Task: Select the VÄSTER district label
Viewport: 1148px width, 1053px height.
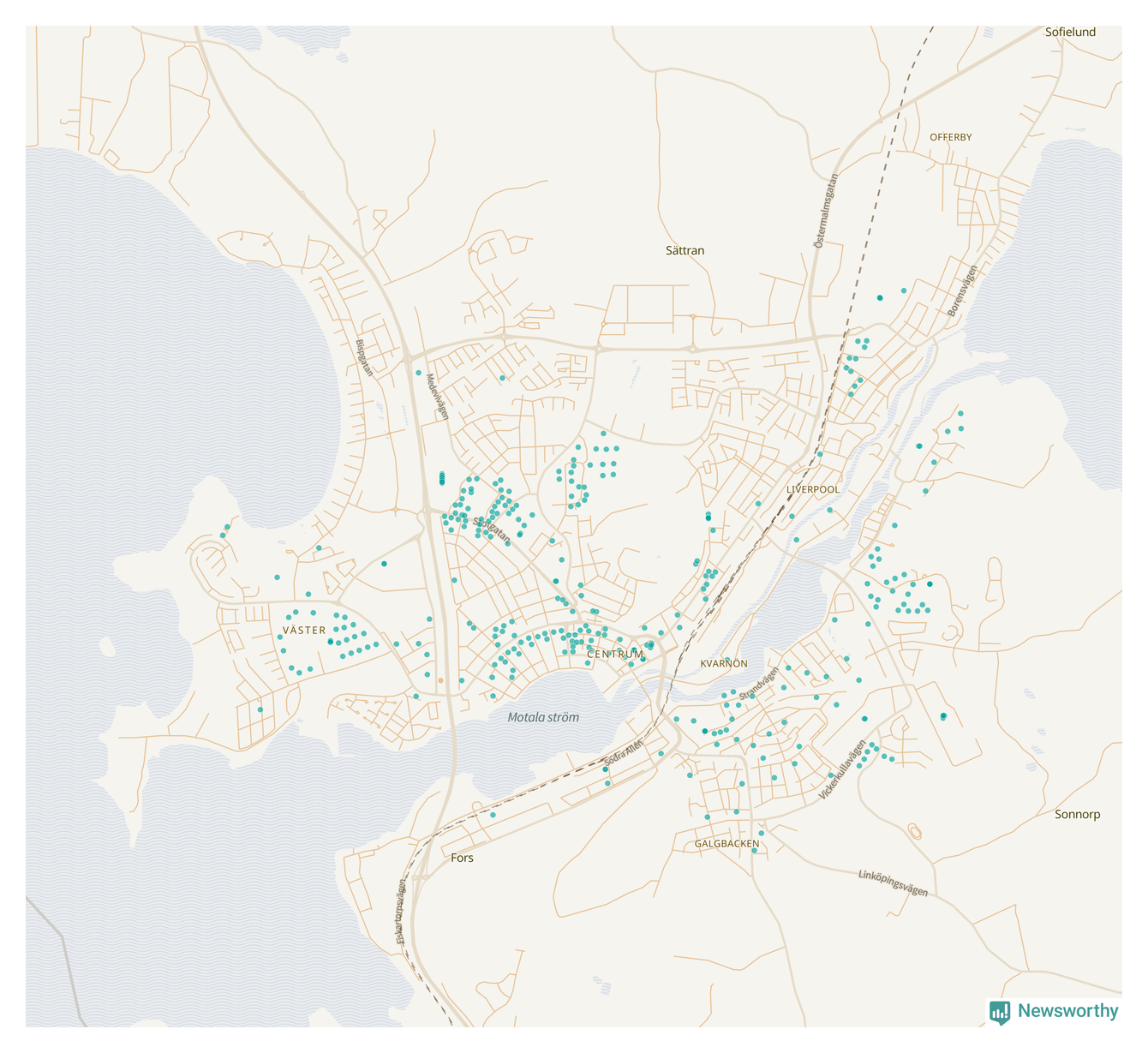Action: (304, 631)
